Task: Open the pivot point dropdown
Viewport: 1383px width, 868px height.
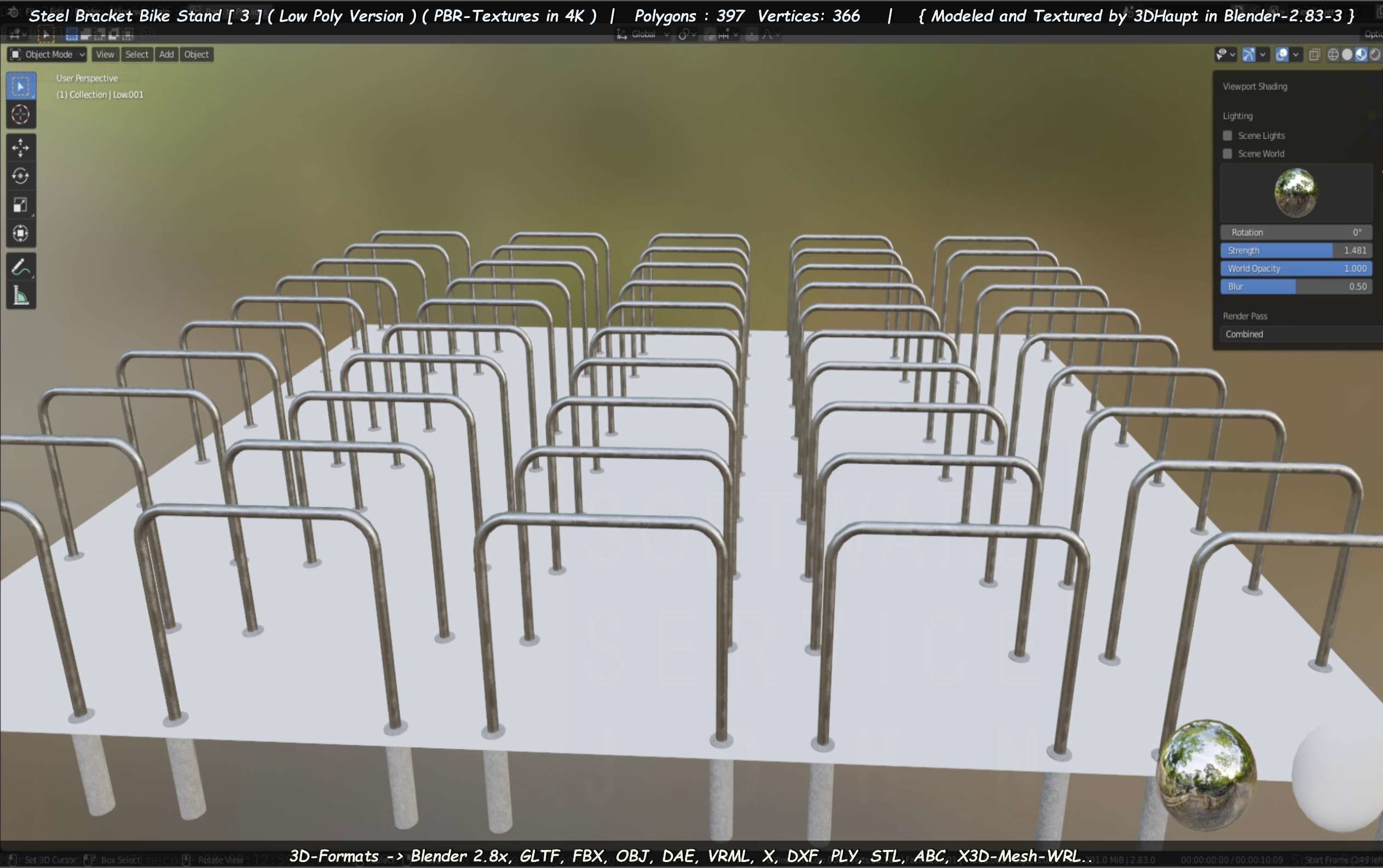Action: (687, 35)
